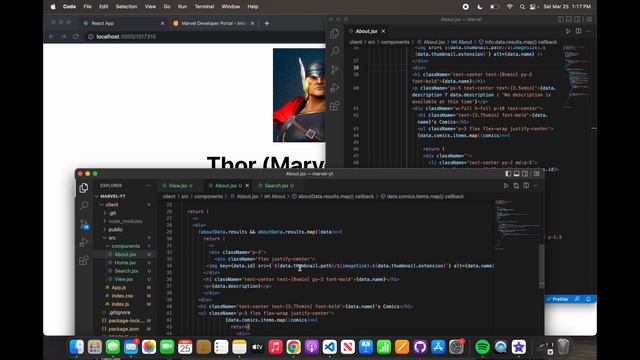This screenshot has width=640, height=360.
Task: Open Extensions icon in back Marvel VS Code window
Action: (x=335, y=106)
